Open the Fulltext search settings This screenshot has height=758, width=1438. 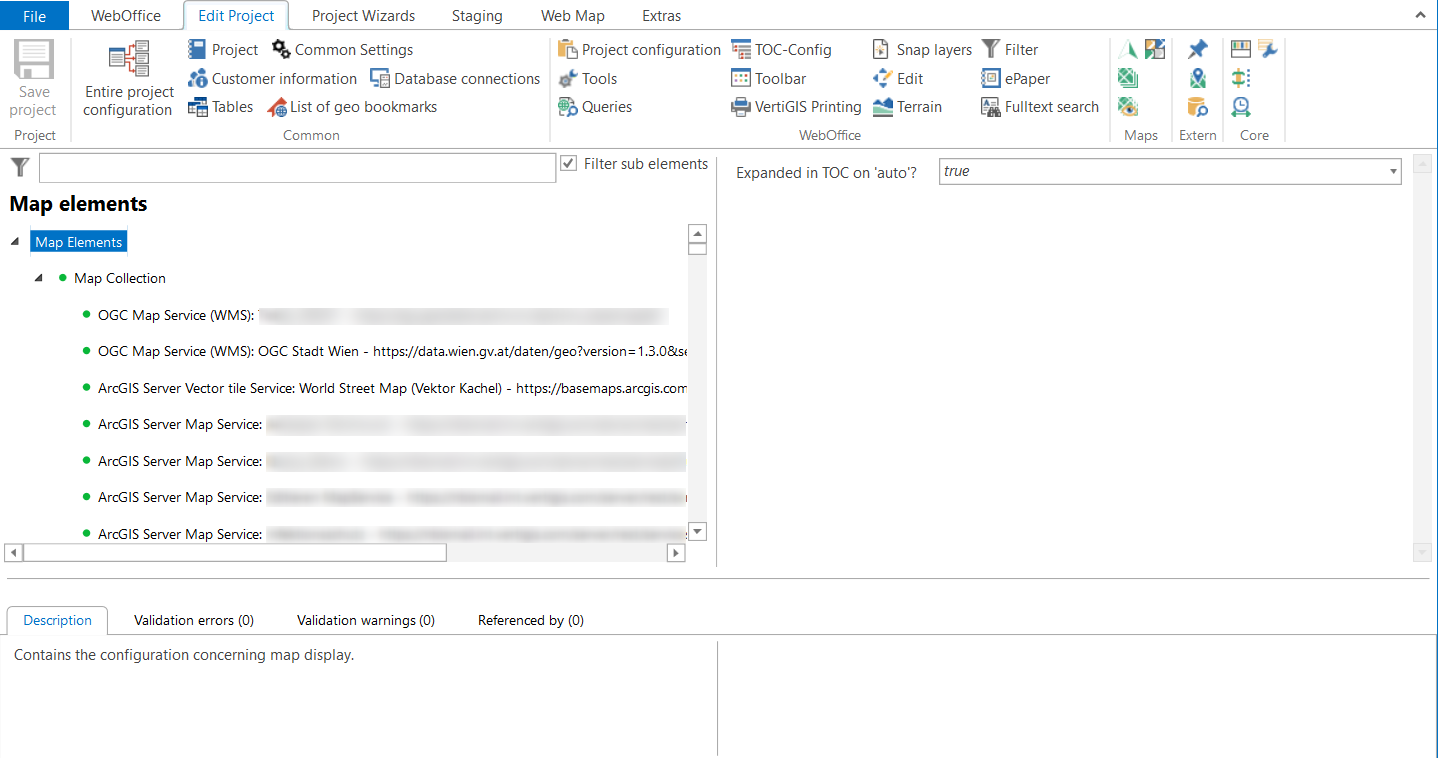point(1049,106)
